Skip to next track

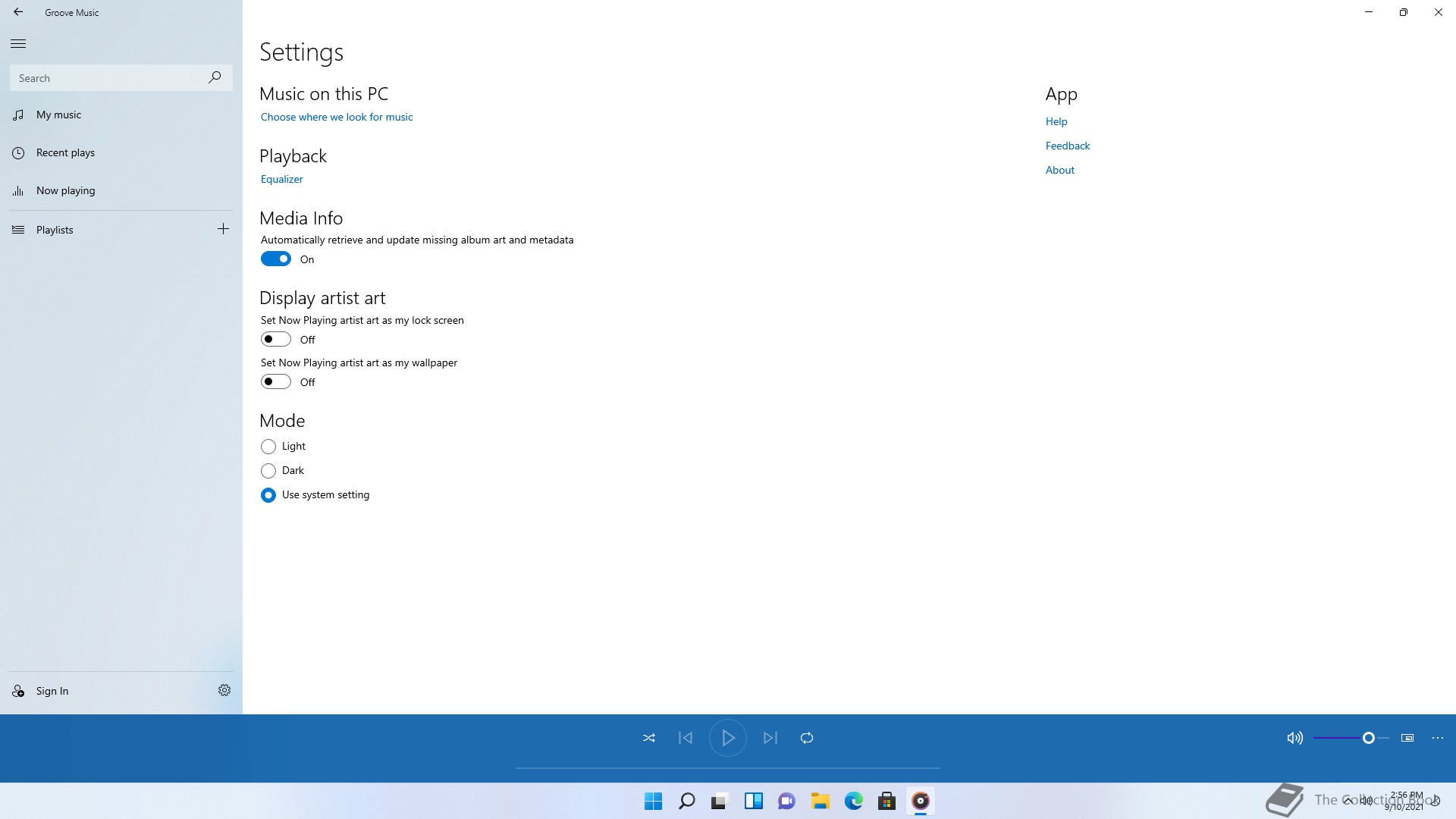click(770, 738)
